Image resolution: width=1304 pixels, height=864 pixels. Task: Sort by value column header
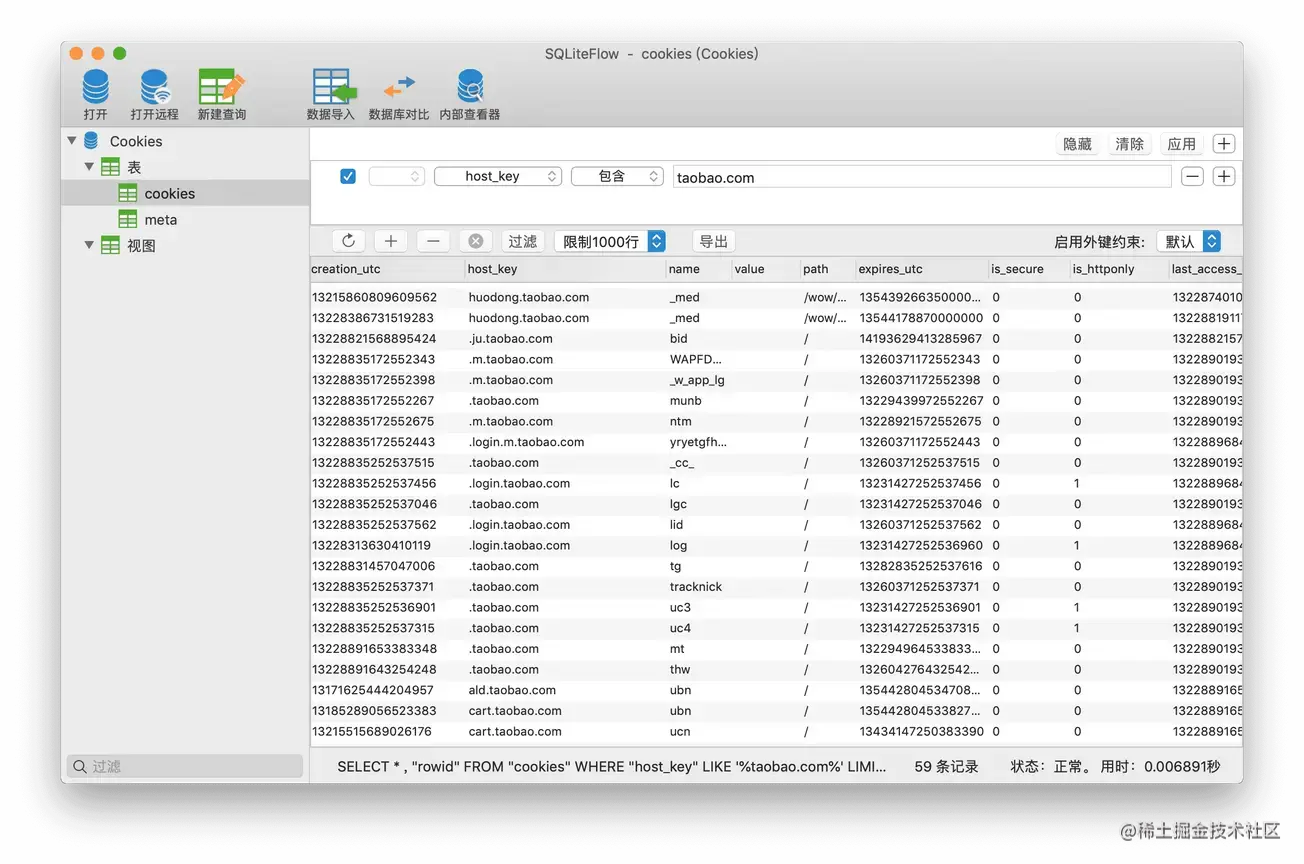click(765, 269)
